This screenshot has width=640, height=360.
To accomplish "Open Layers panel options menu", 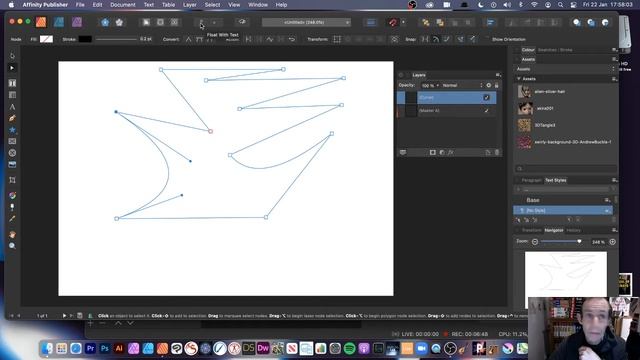I will 498,75.
